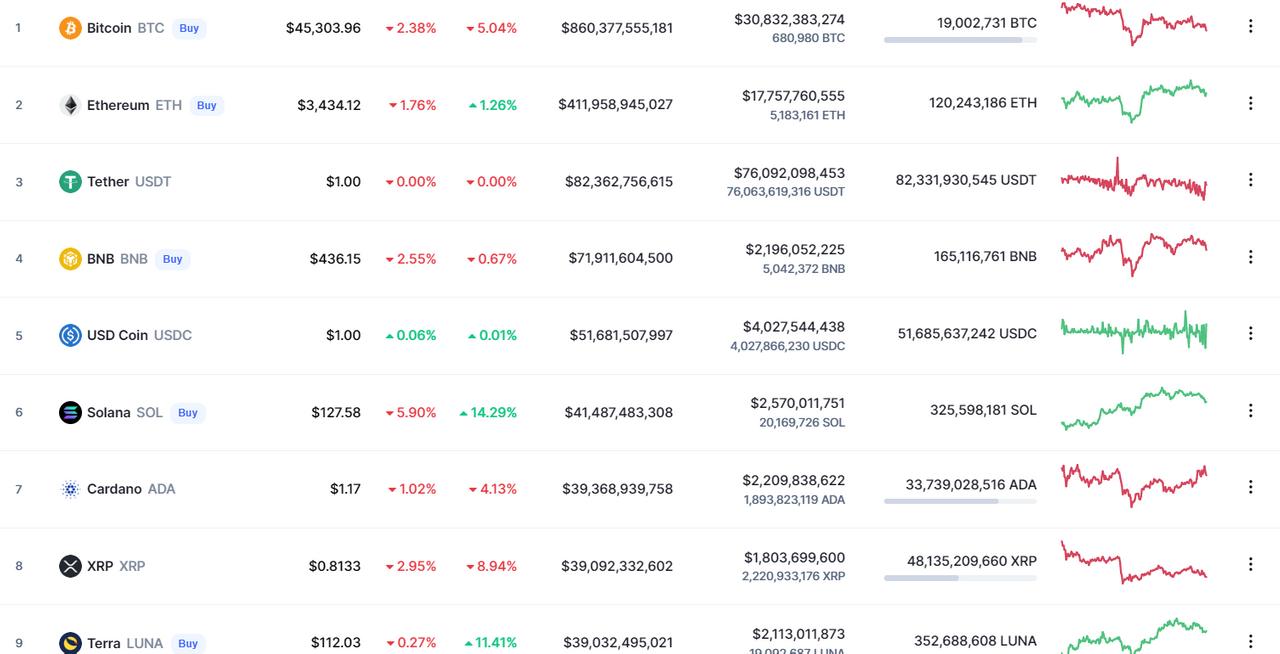Click the Buy button next to Solana
The height and width of the screenshot is (654, 1280).
pos(187,412)
